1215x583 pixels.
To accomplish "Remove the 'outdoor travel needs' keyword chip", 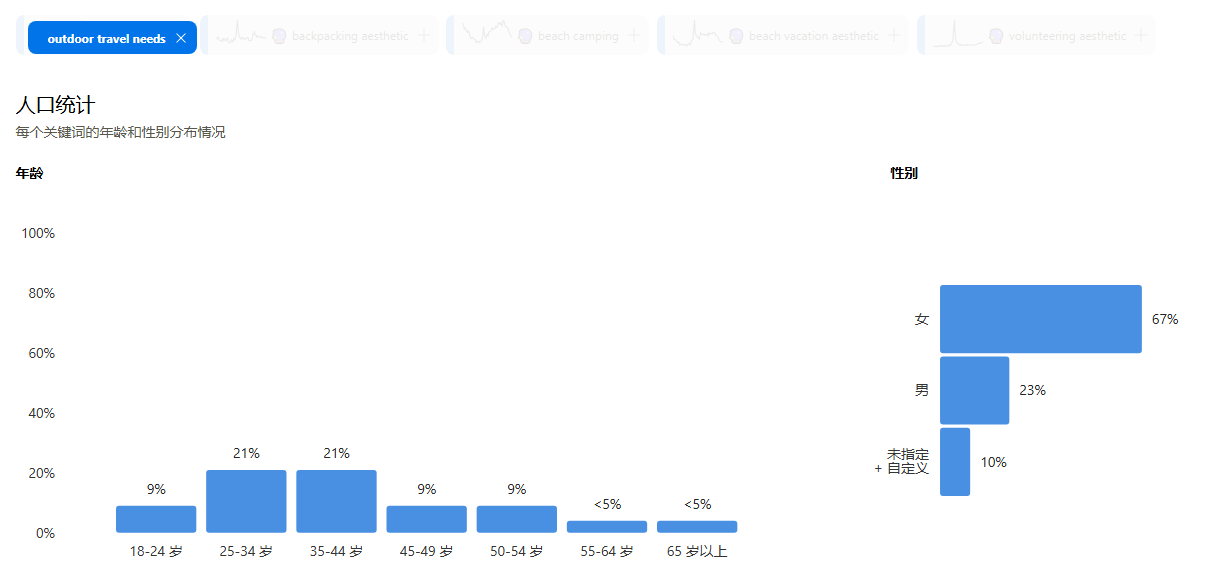I will [x=180, y=38].
